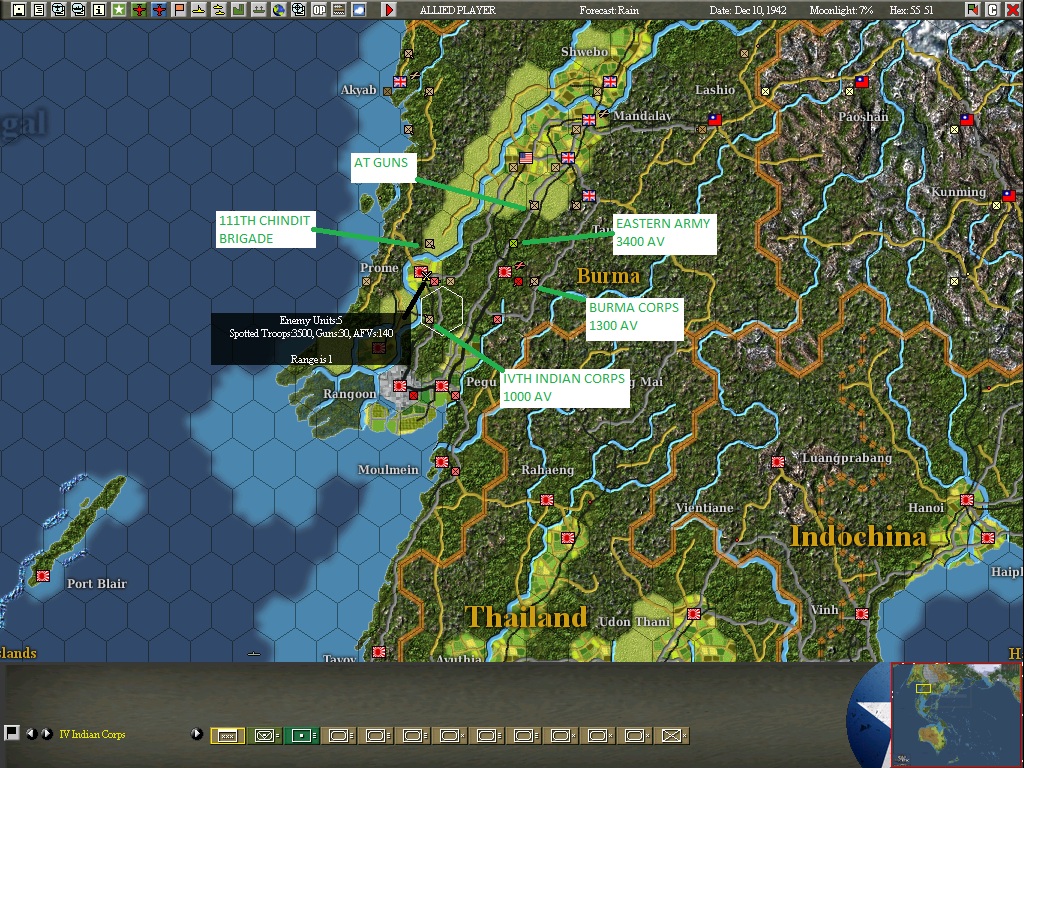Select the bright green dot unit icon
The width and height of the screenshot is (1061, 898).
click(302, 736)
